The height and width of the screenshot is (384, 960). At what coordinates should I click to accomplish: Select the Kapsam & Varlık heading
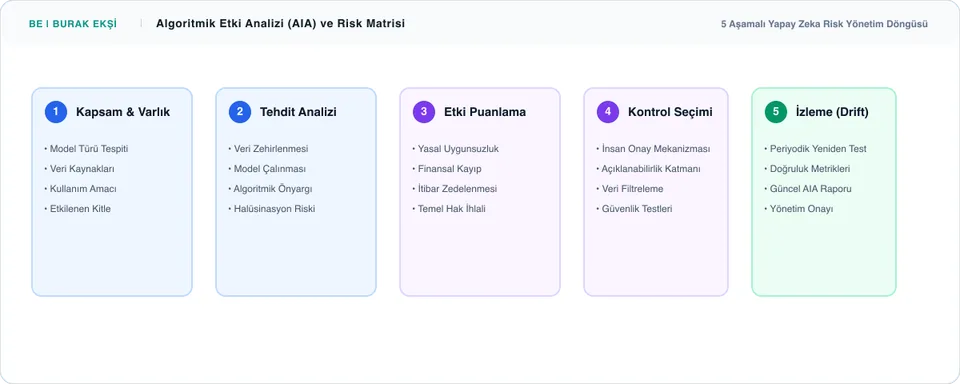pyautogui.click(x=123, y=112)
